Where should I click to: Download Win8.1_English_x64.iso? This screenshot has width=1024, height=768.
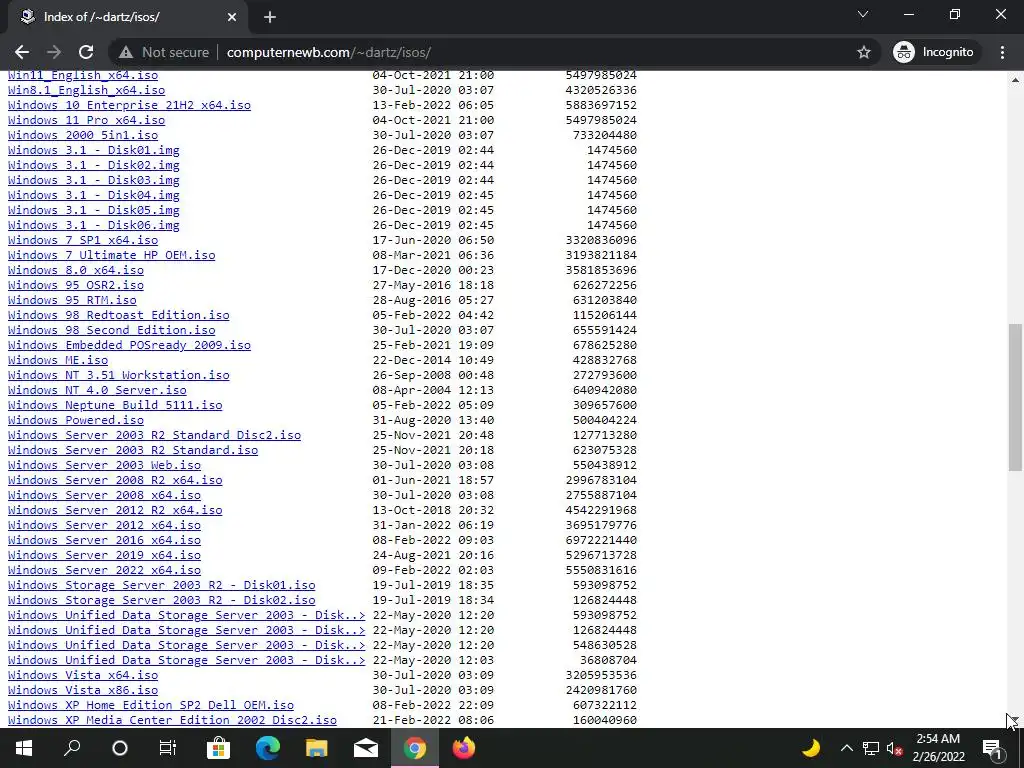pos(86,90)
